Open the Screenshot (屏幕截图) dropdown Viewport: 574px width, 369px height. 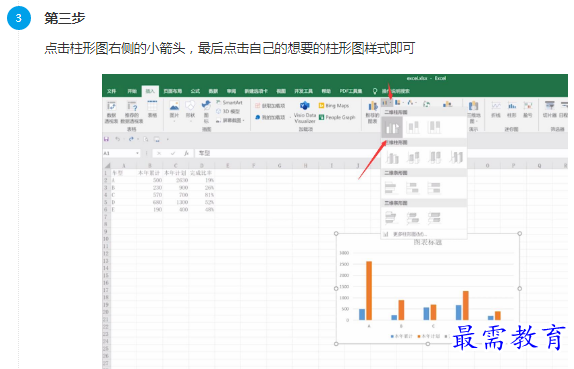click(231, 120)
